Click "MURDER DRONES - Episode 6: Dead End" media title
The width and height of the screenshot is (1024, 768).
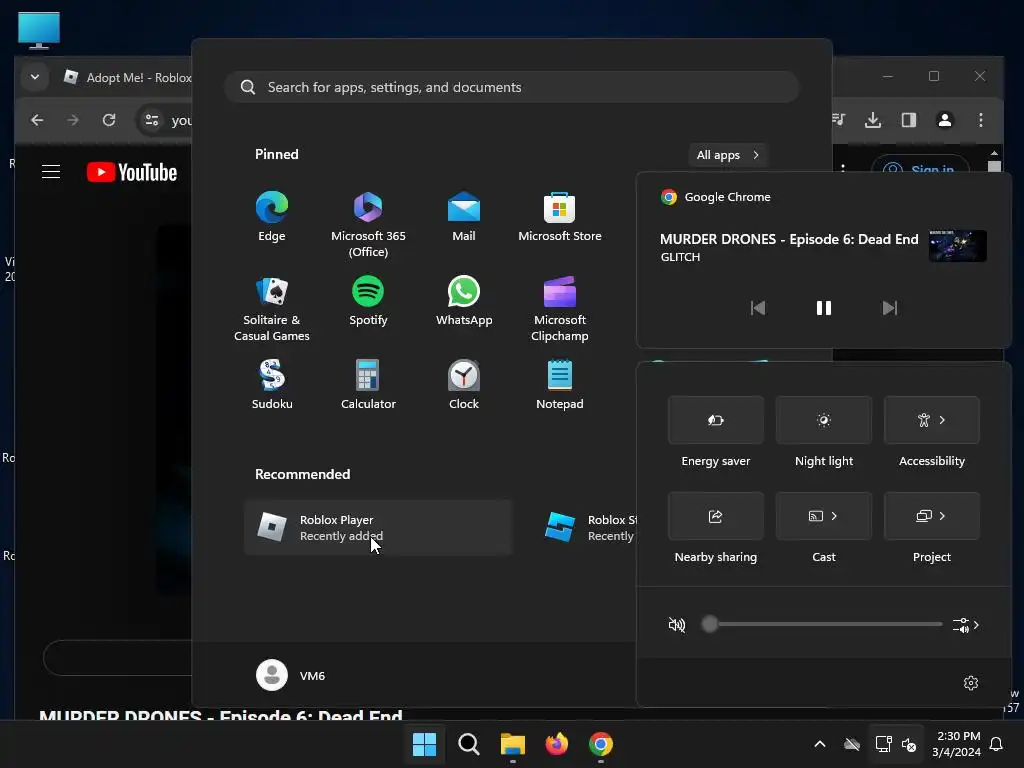pos(789,239)
